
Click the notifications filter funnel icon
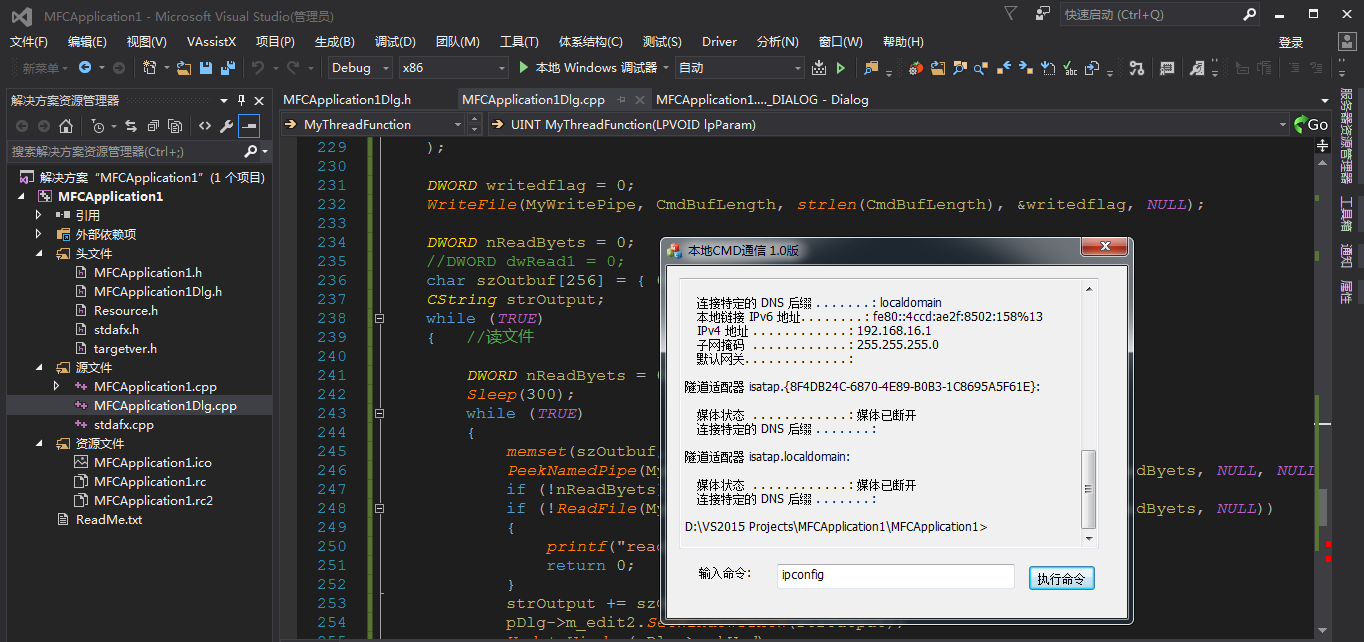click(x=1011, y=13)
